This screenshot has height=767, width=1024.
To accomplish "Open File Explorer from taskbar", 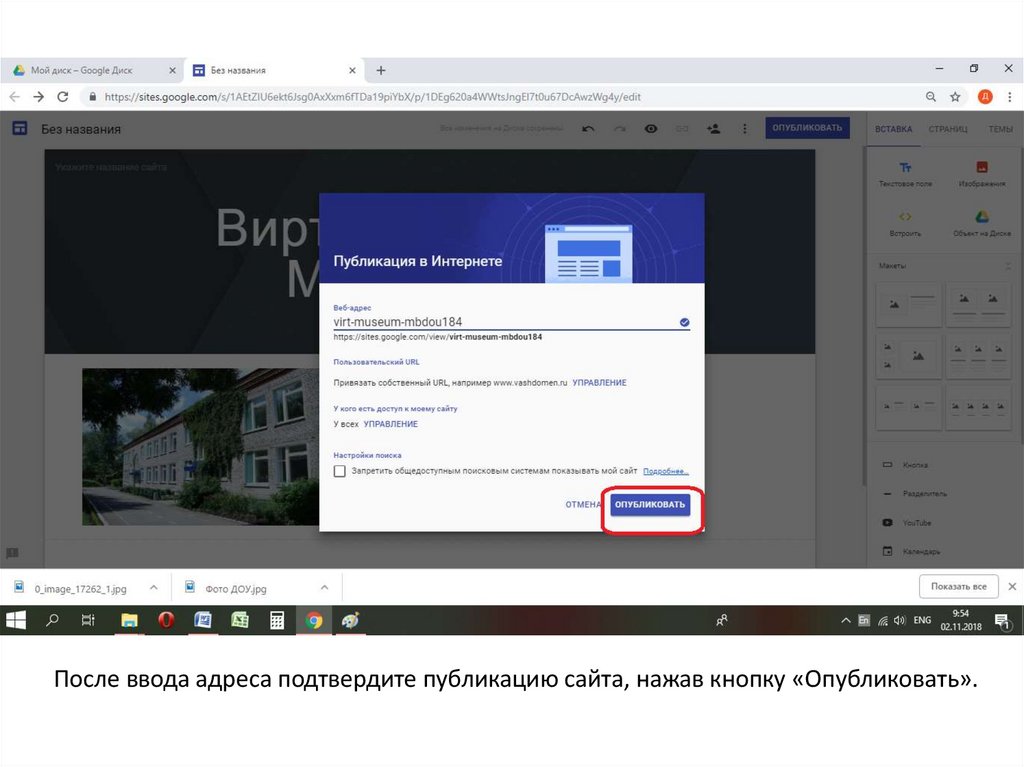I will coord(129,620).
